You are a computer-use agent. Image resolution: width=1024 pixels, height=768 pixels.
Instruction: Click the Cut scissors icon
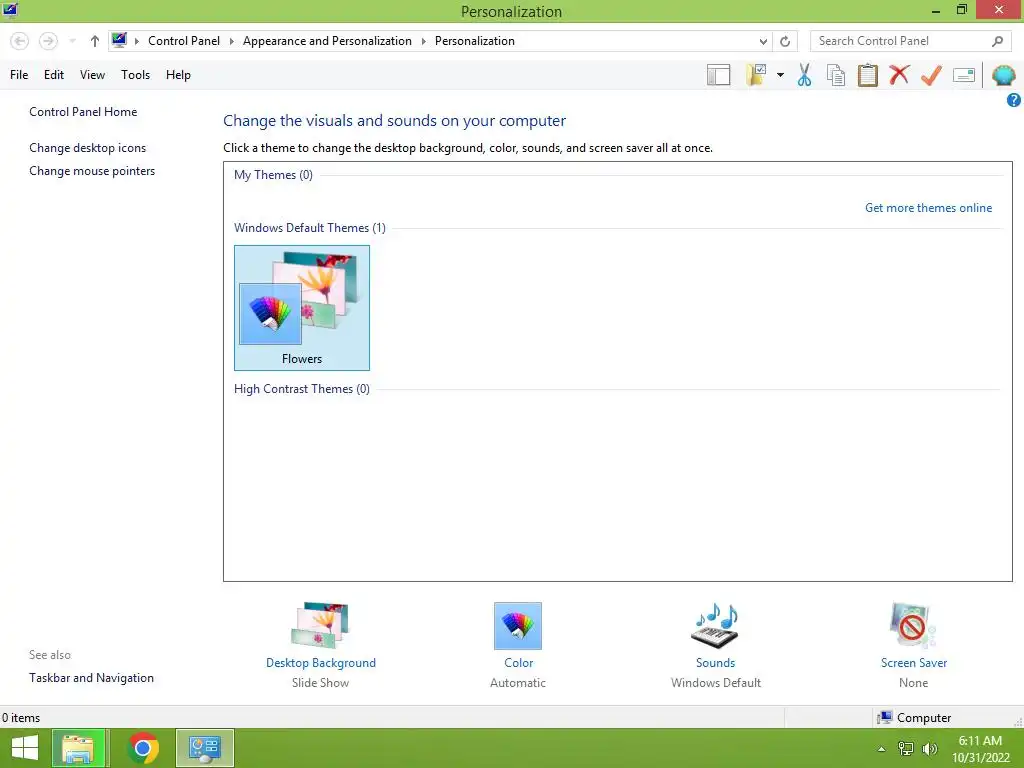click(804, 75)
